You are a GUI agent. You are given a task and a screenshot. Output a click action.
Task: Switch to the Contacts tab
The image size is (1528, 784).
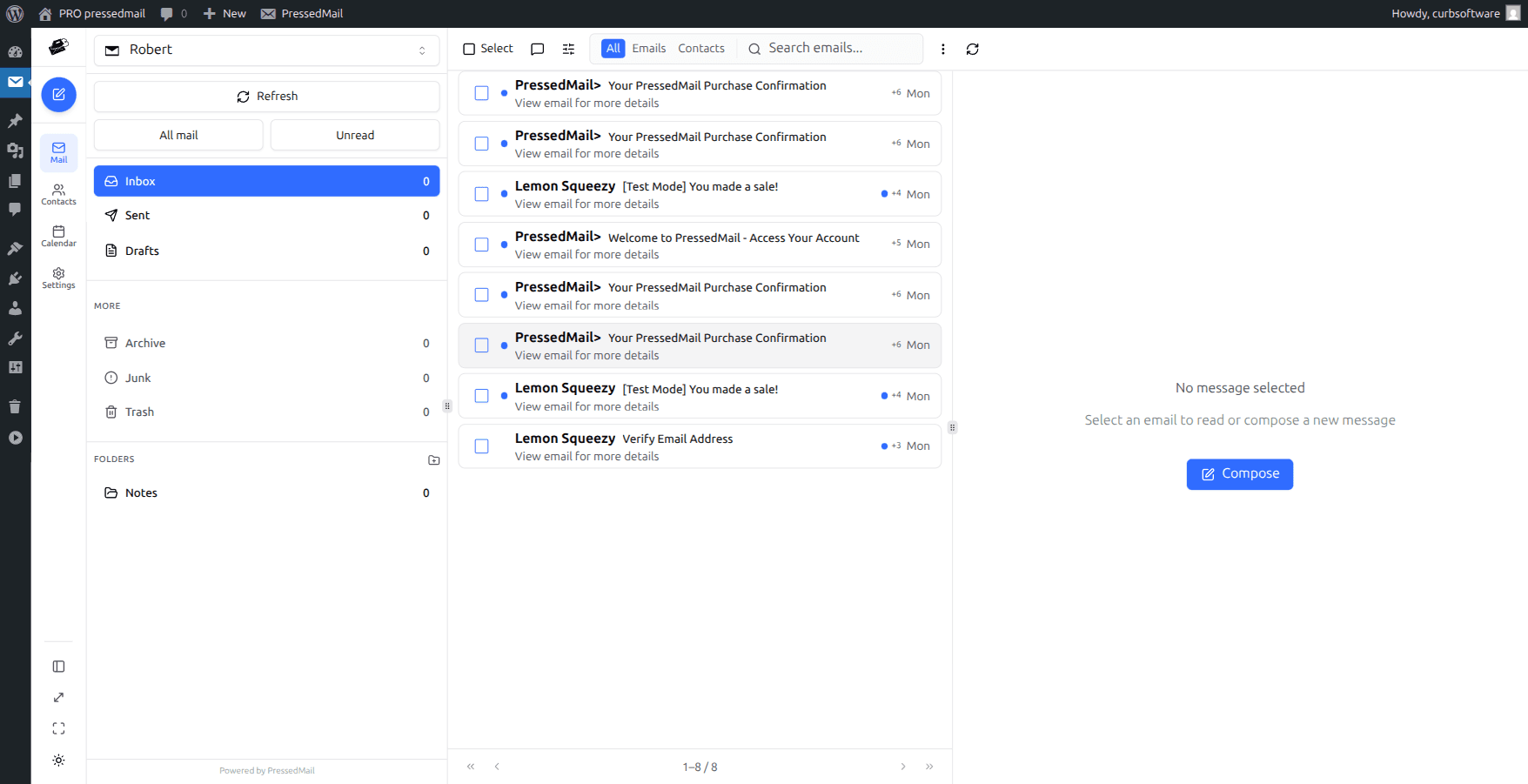[x=701, y=48]
